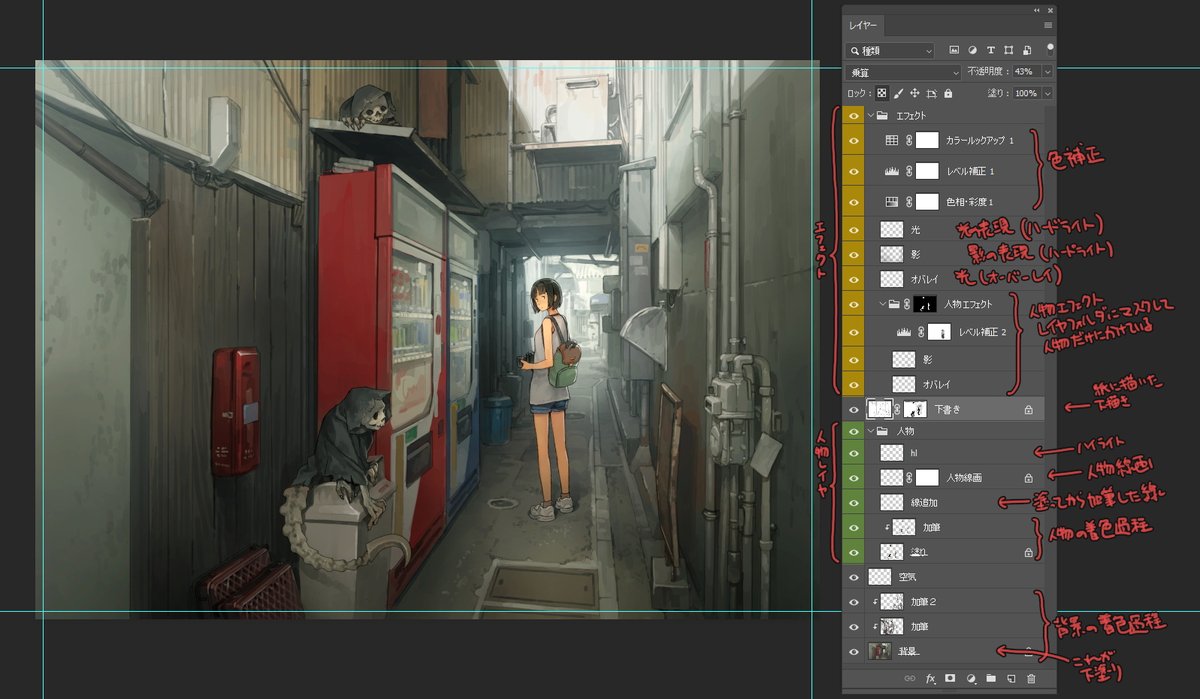
Task: Filter layers by type layers (T icon)
Action: tap(991, 50)
